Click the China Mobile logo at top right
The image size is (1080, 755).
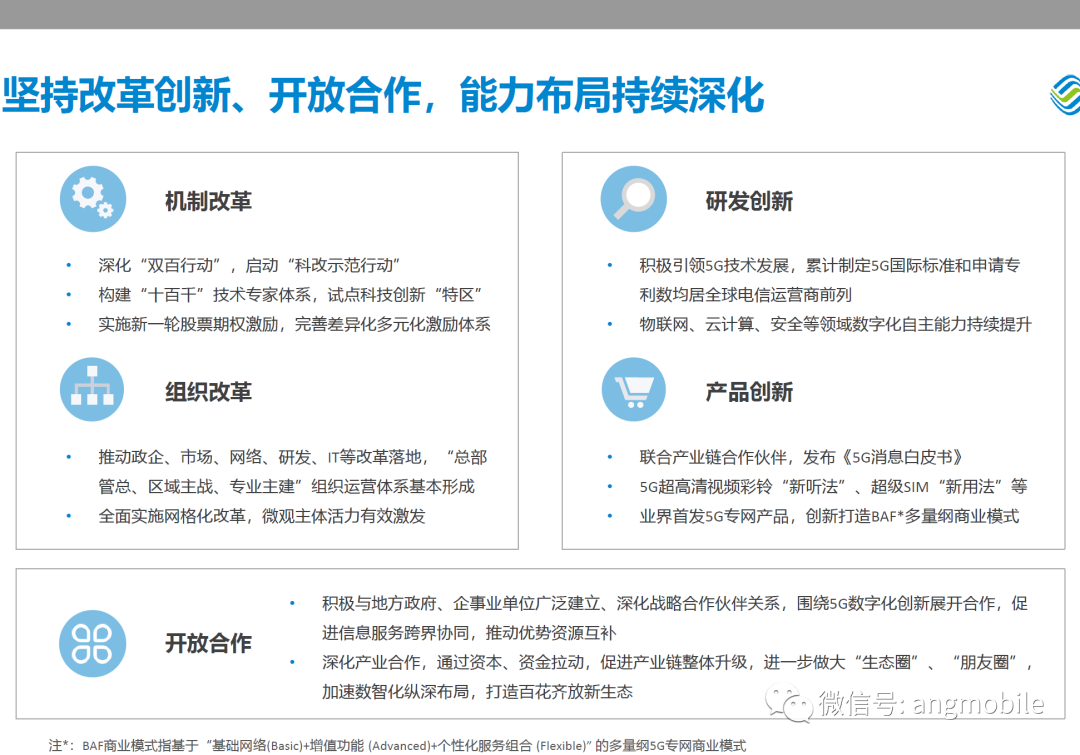point(1065,94)
